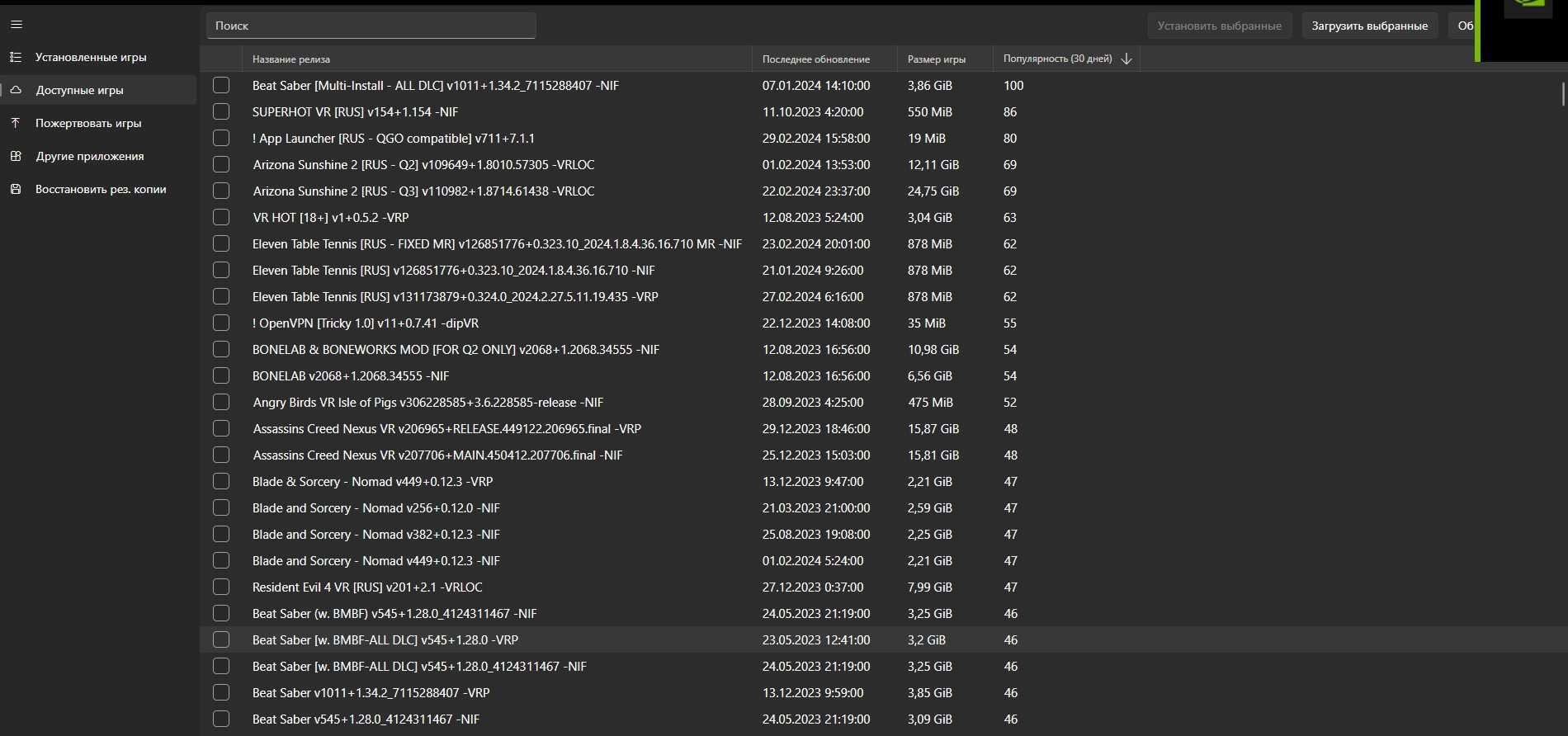Check the Eleven Table Tennis FIXED MR checkbox
The image size is (1568, 736).
tap(221, 243)
